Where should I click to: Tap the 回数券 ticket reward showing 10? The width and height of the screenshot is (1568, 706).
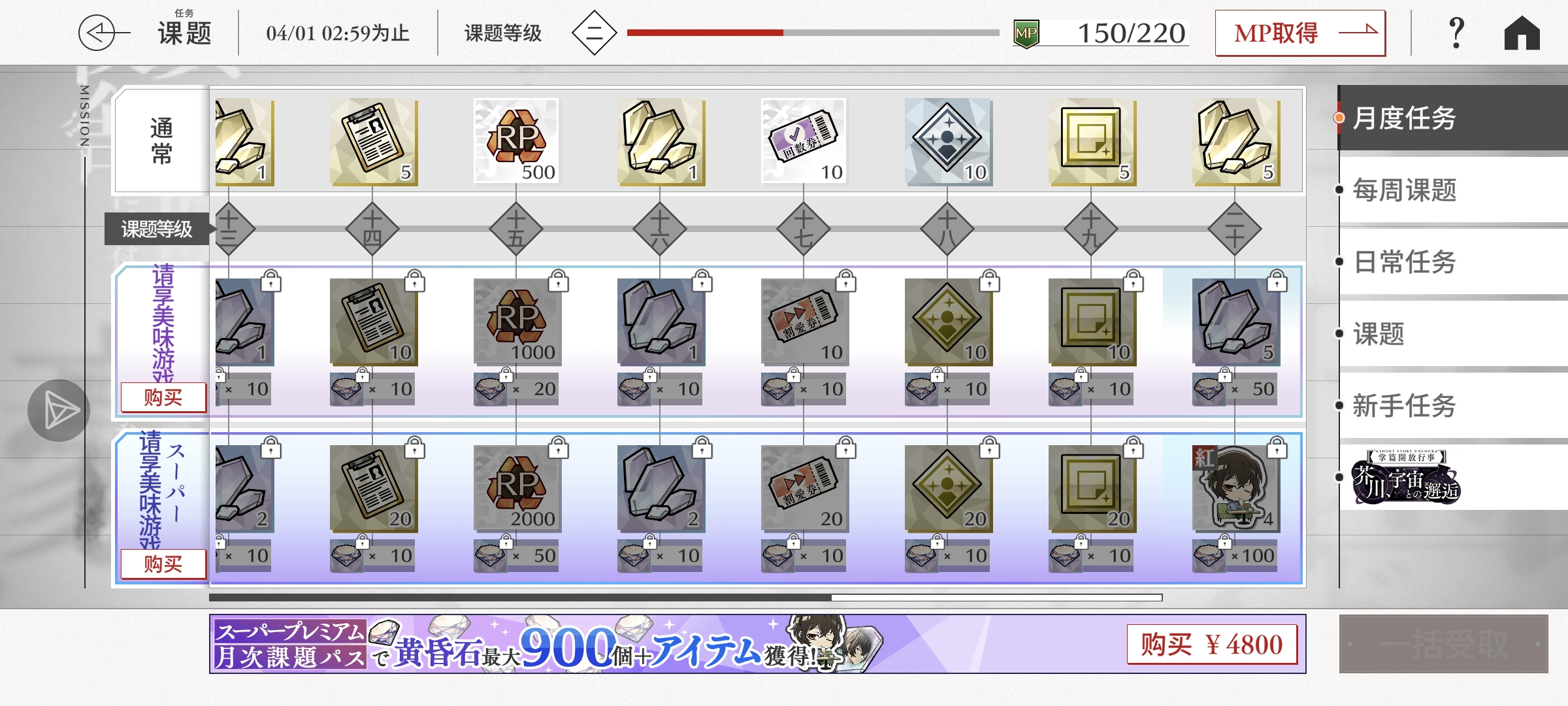[x=804, y=141]
